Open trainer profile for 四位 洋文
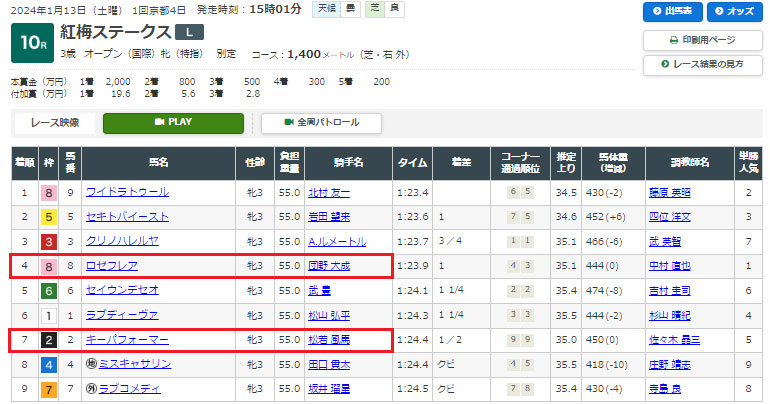 coord(671,216)
